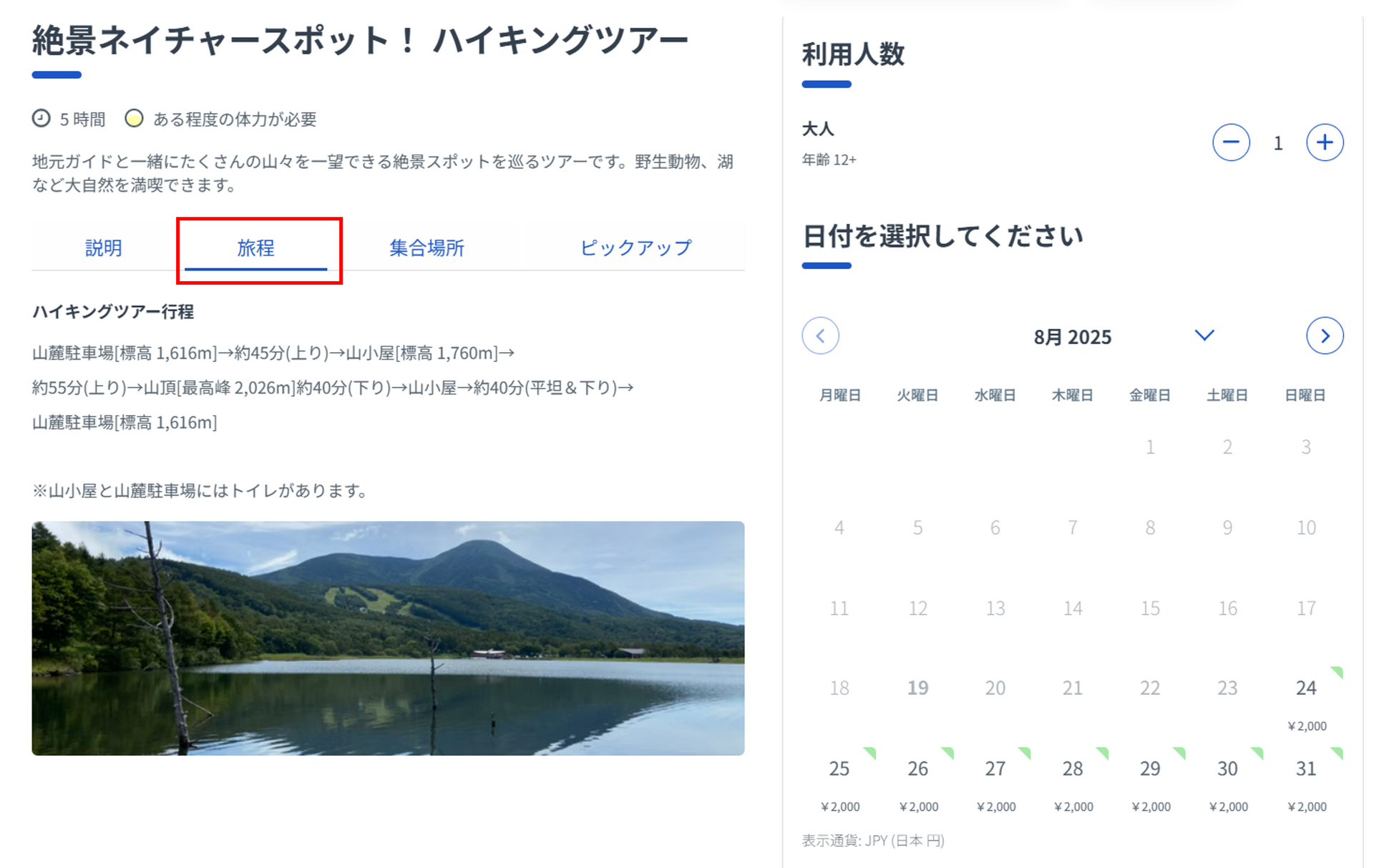
Task: Click the 日付を選択してください heading
Action: click(942, 235)
